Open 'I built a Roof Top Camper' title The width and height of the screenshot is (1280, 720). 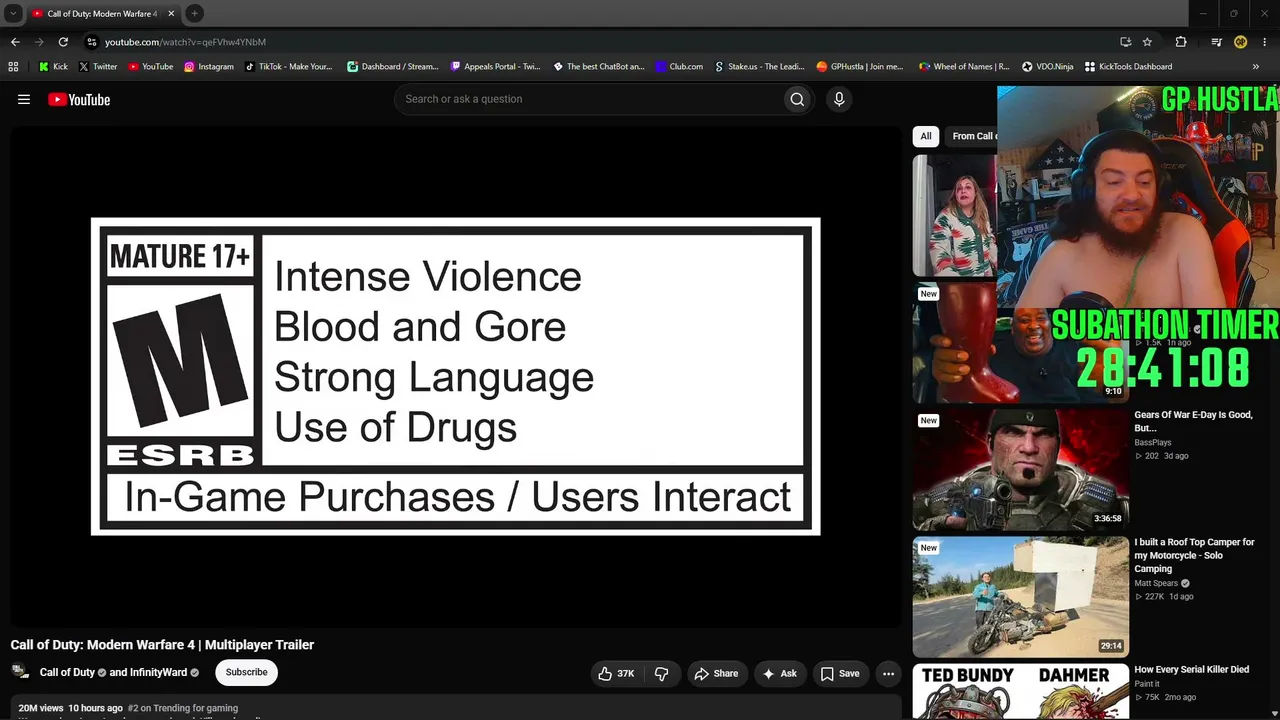(1194, 555)
